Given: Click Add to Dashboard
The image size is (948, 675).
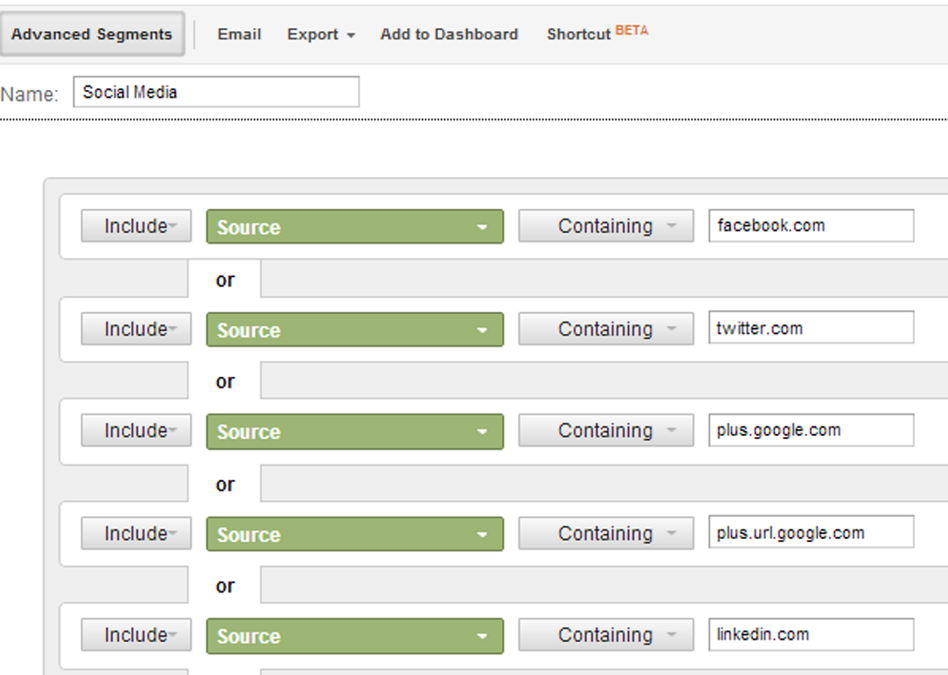Looking at the screenshot, I should point(449,34).
